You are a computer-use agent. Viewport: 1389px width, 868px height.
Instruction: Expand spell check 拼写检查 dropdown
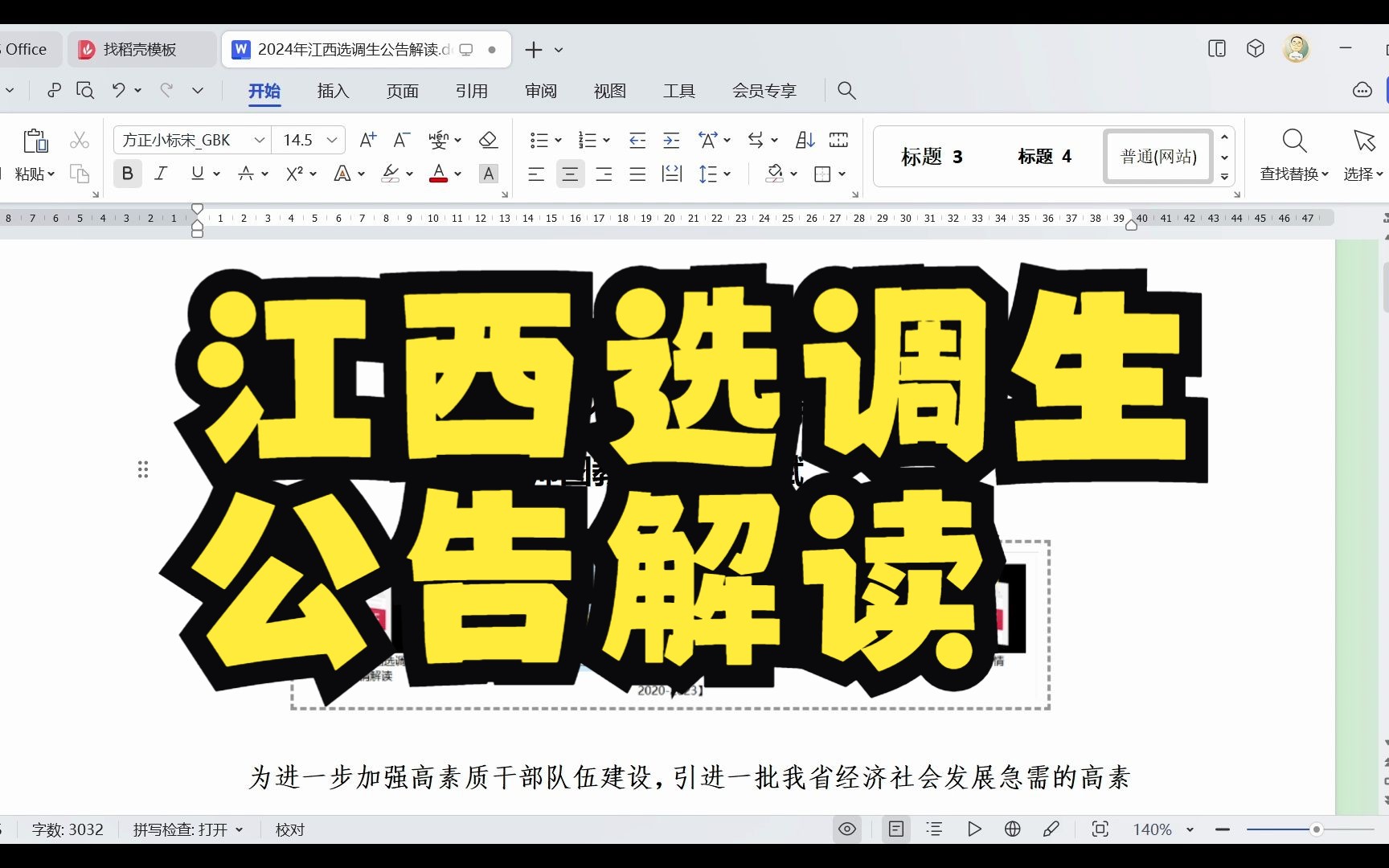click(239, 829)
